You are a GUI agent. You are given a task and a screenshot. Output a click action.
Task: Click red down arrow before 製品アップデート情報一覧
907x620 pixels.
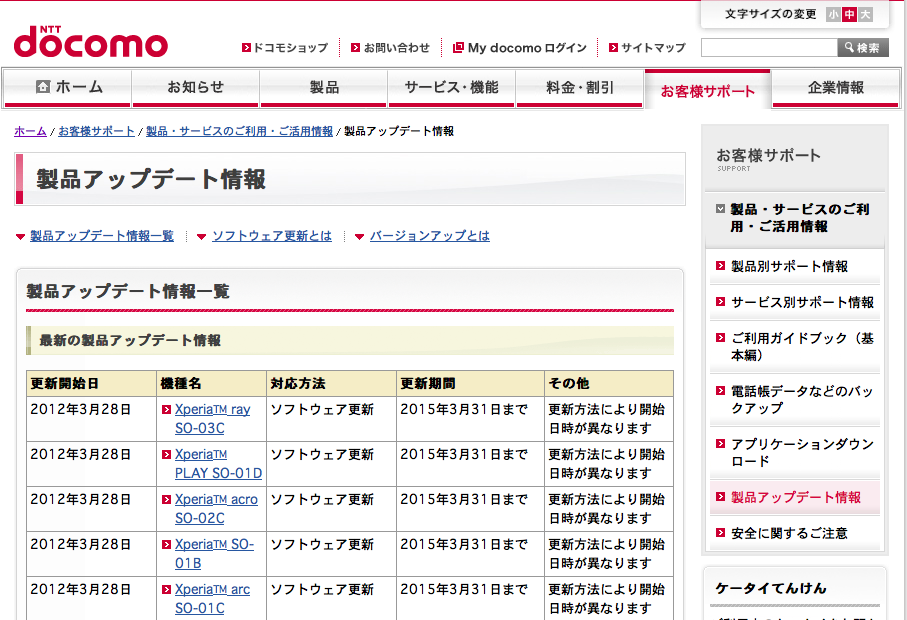[x=20, y=237]
